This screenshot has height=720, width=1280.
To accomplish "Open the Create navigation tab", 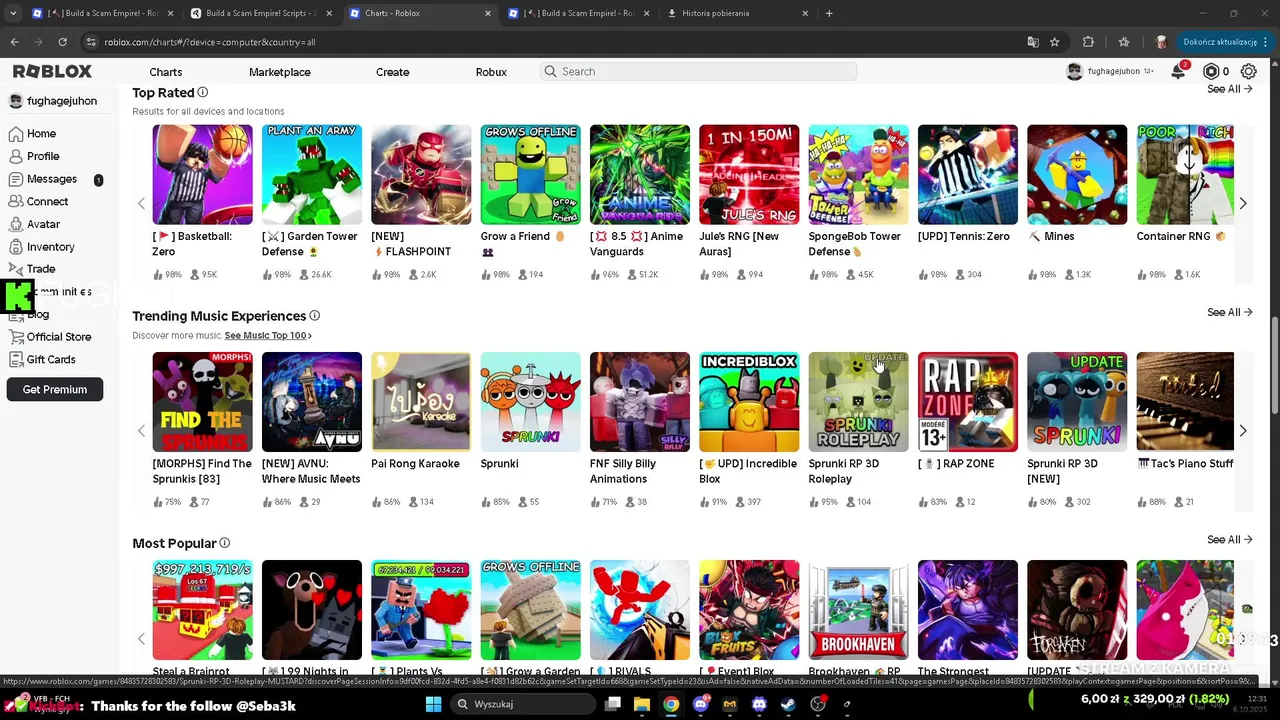I will [392, 72].
